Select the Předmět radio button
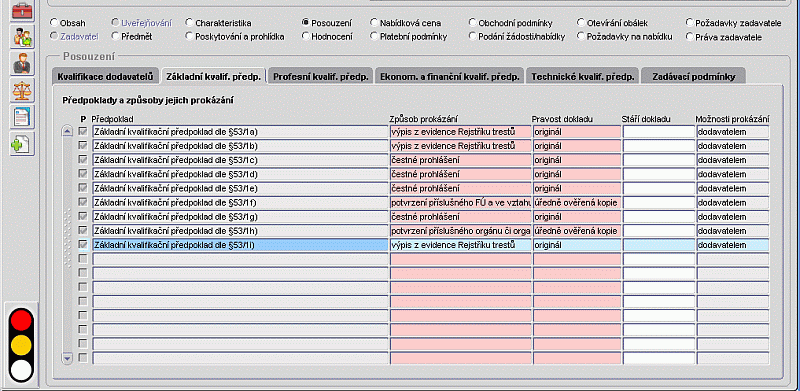This screenshot has width=800, height=391. [115, 36]
